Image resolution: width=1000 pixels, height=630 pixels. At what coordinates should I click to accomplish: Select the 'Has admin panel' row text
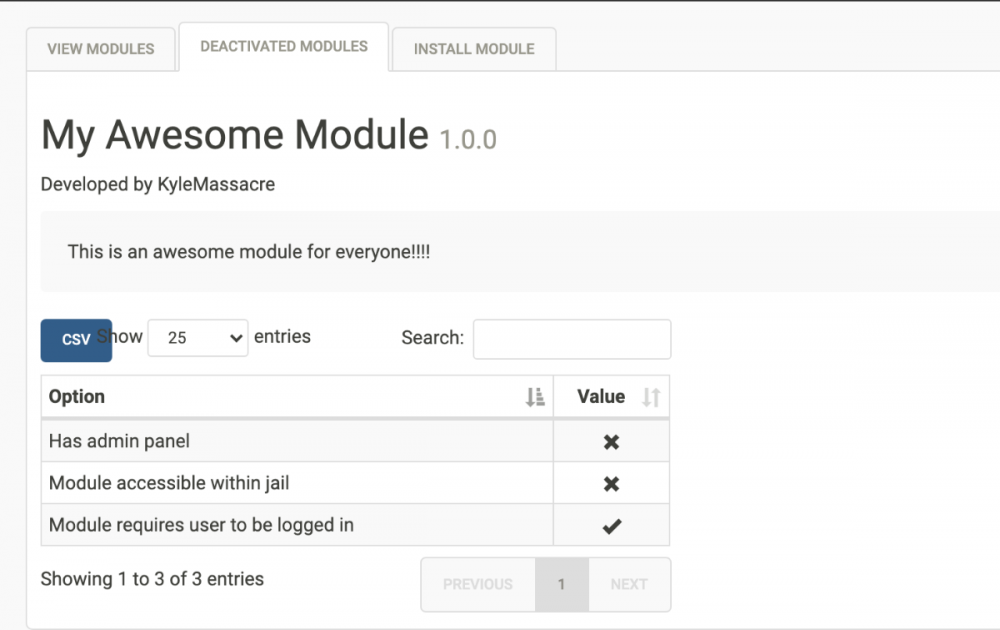(119, 441)
